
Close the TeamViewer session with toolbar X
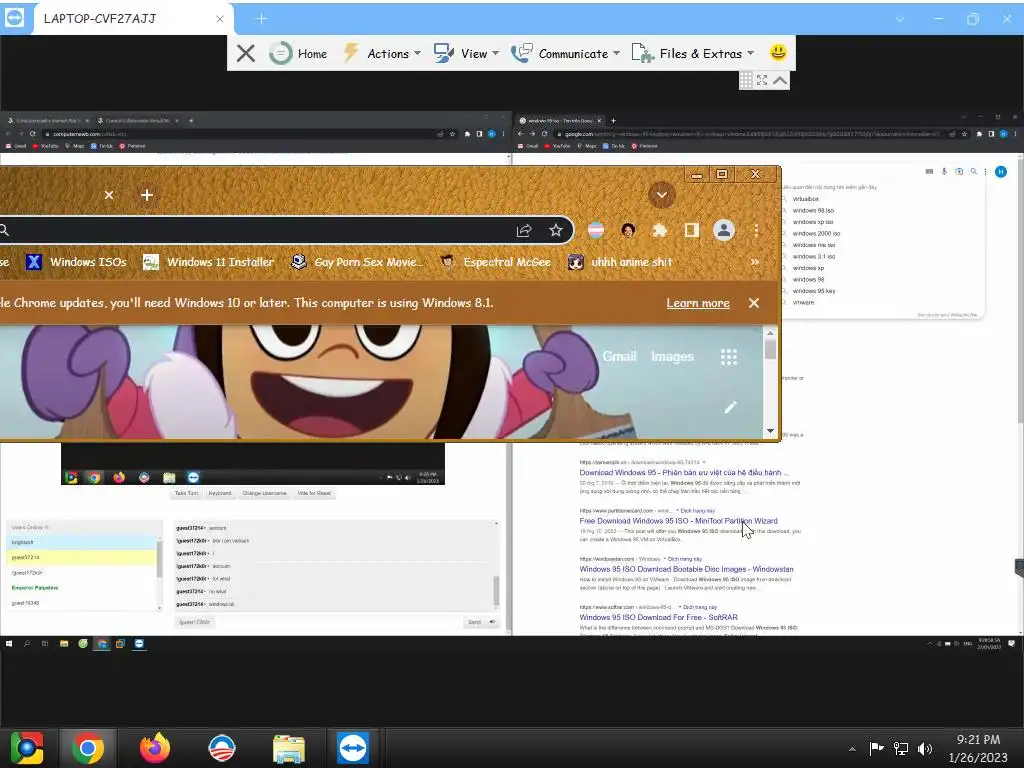pyautogui.click(x=246, y=53)
